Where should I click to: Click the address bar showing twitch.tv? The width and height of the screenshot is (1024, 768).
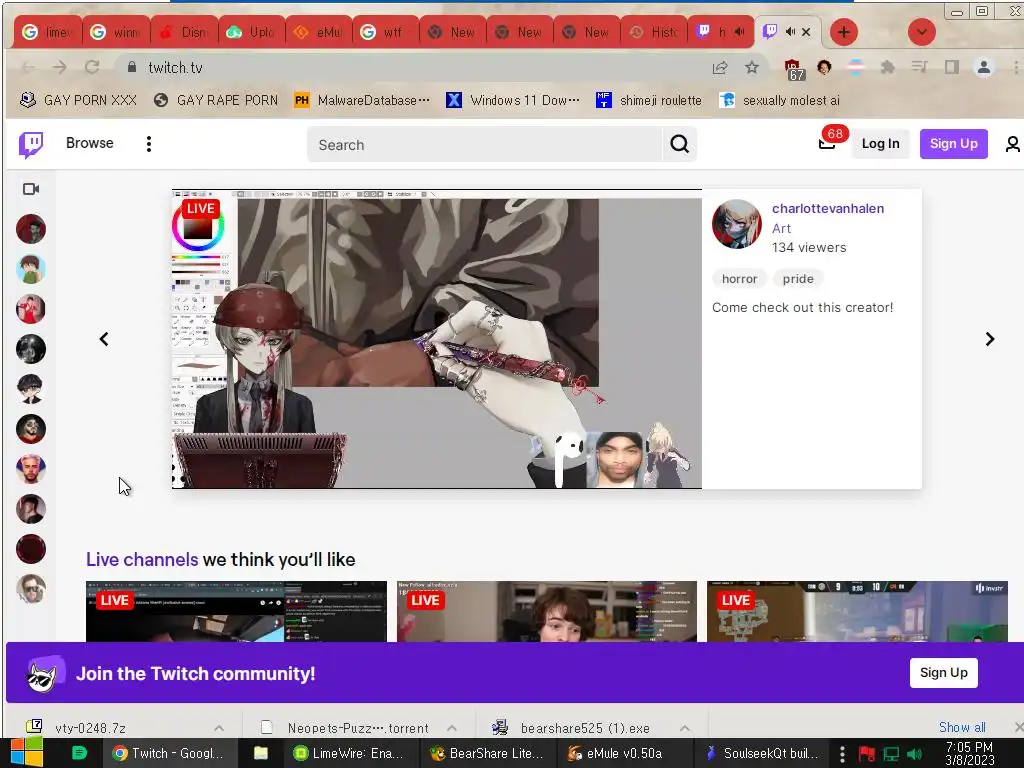tap(418, 67)
